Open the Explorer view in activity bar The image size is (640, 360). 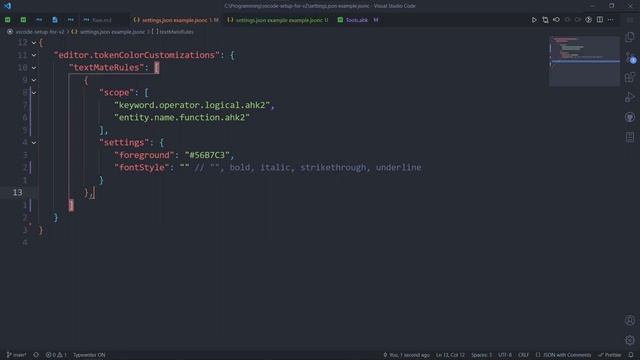coord(630,37)
